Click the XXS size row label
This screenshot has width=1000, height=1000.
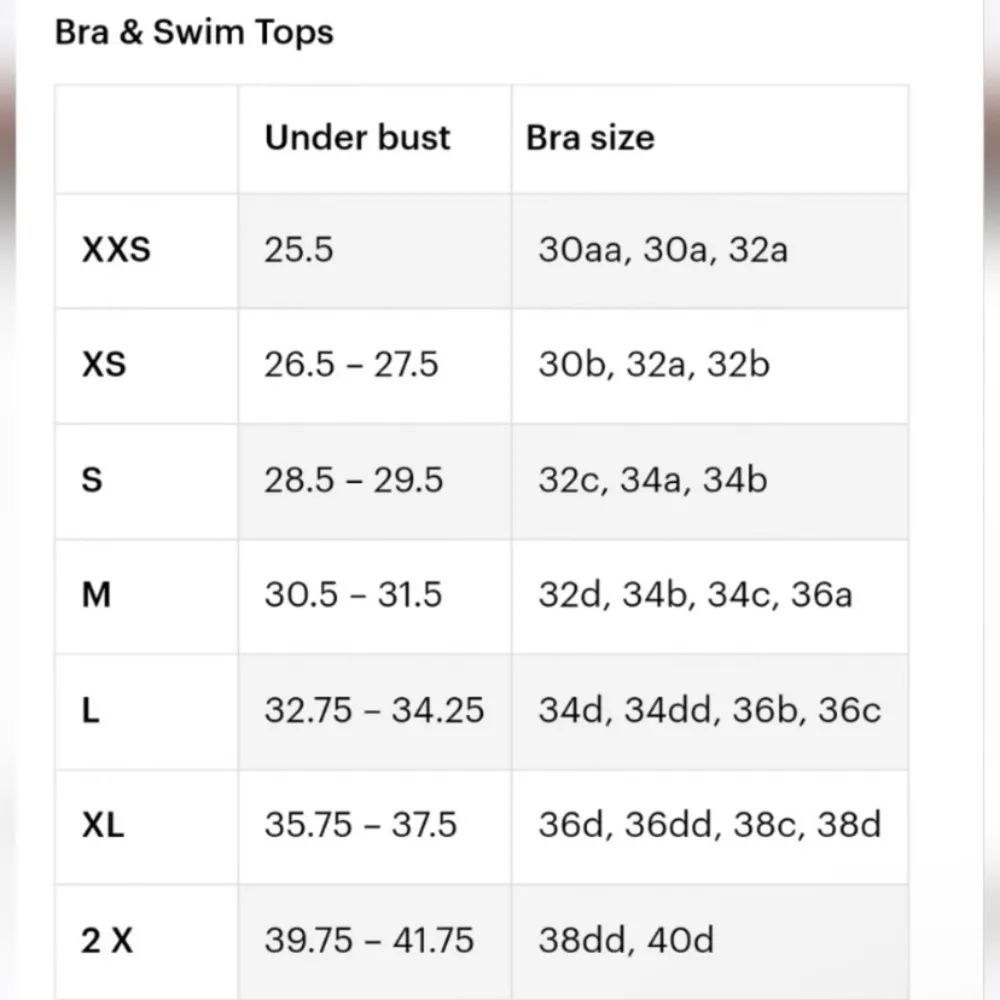coord(116,249)
